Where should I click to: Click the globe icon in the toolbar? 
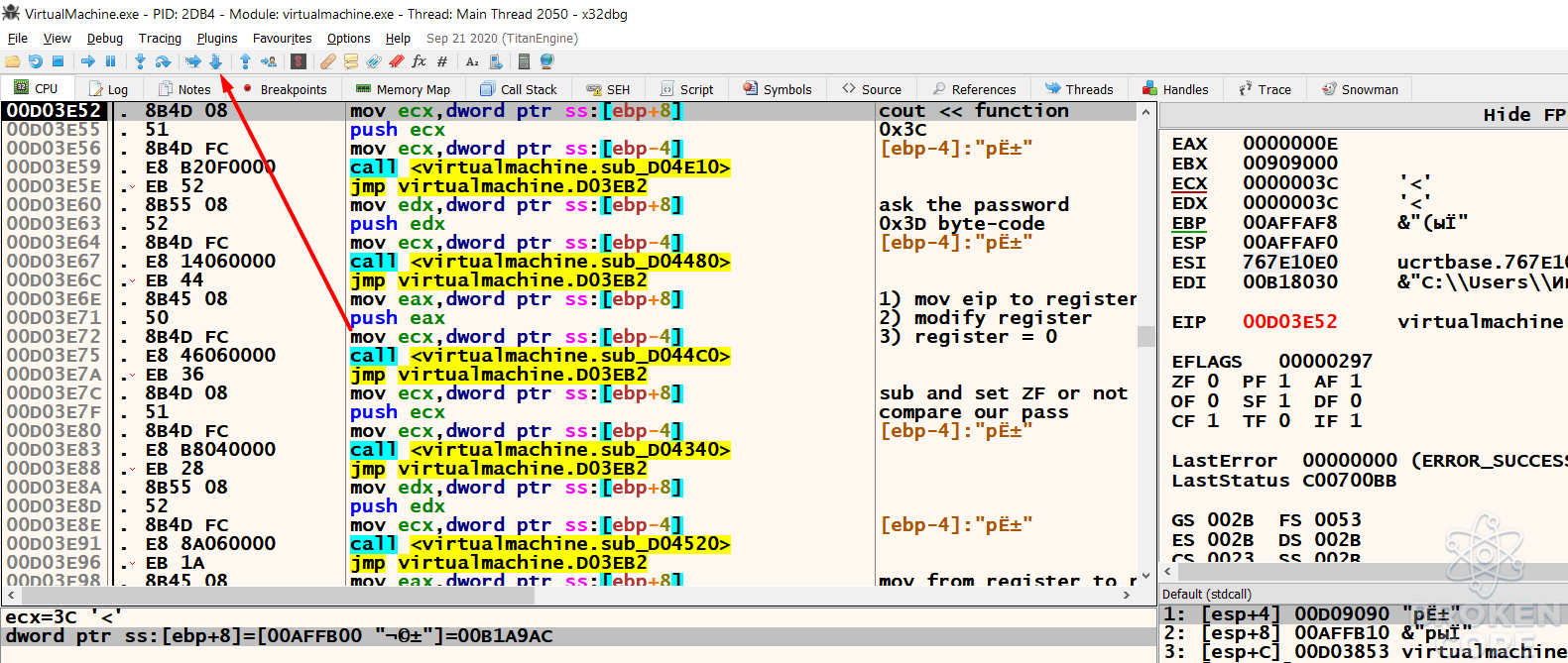[546, 61]
